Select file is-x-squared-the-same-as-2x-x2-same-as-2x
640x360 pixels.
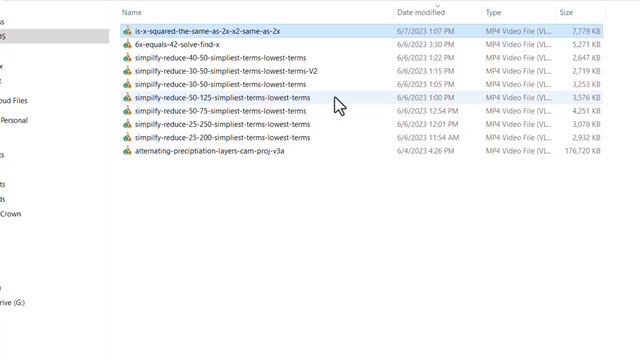(x=207, y=31)
